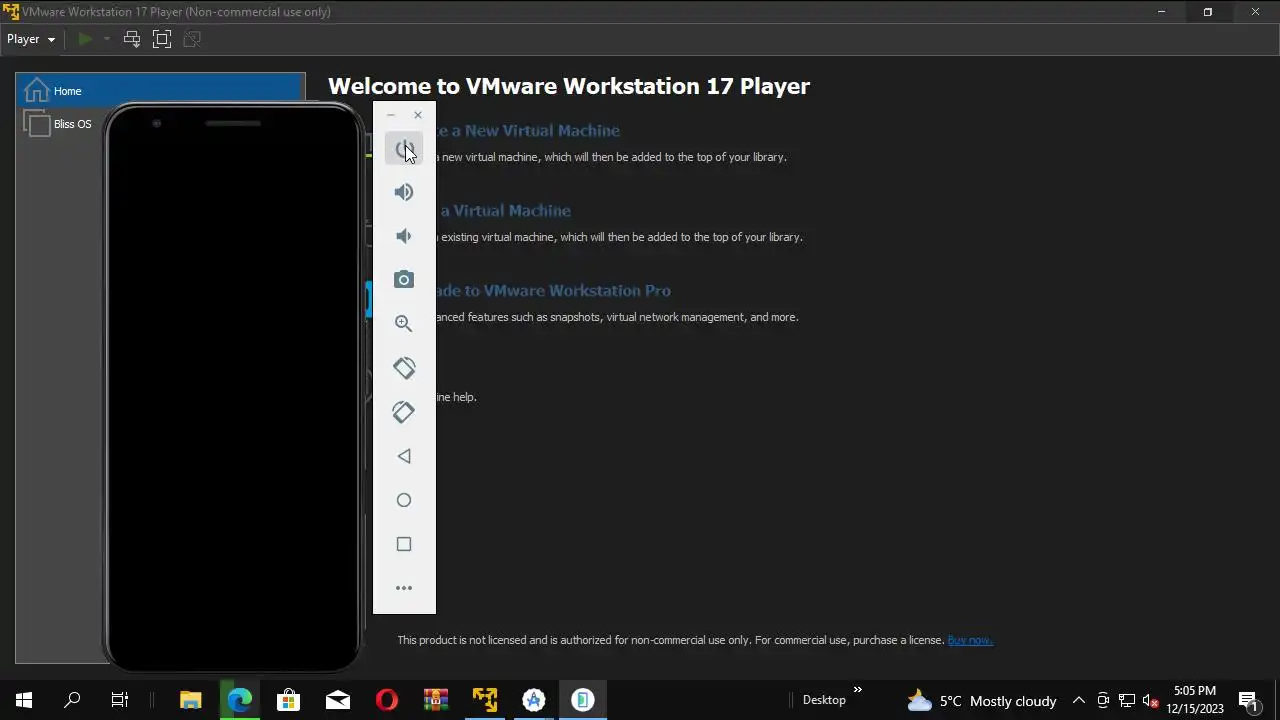Image resolution: width=1280 pixels, height=720 pixels.
Task: Click the Unity mode toolbar icon
Action: tap(193, 39)
